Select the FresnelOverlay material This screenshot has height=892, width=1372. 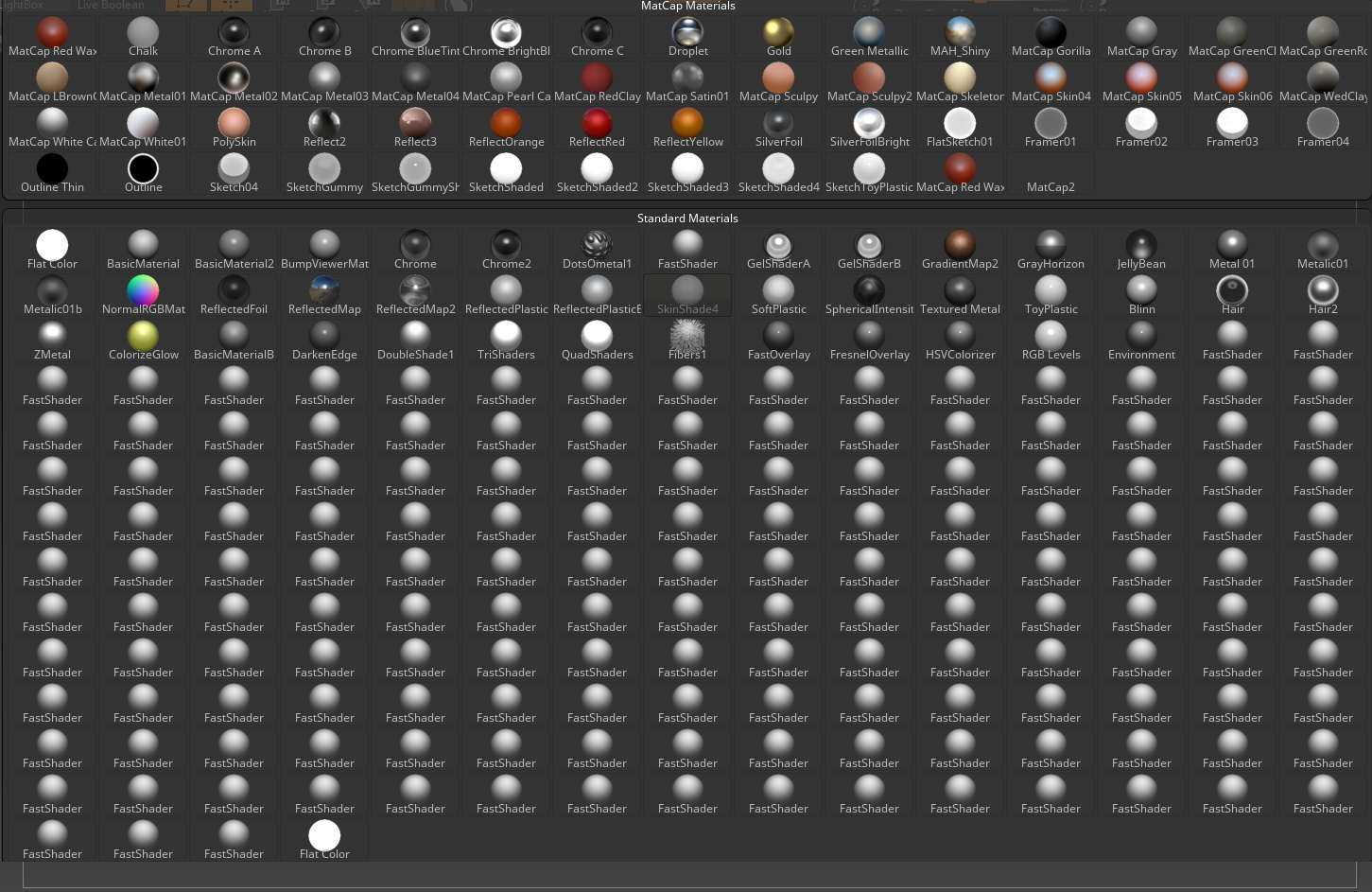(869, 341)
